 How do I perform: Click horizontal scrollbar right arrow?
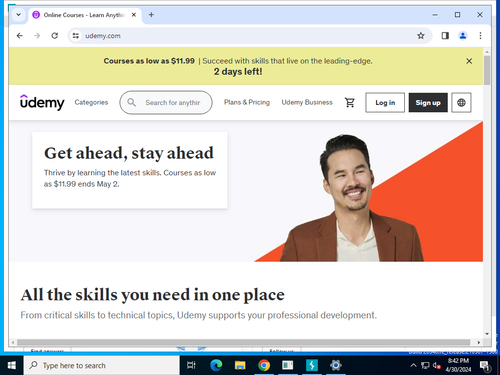point(479,342)
